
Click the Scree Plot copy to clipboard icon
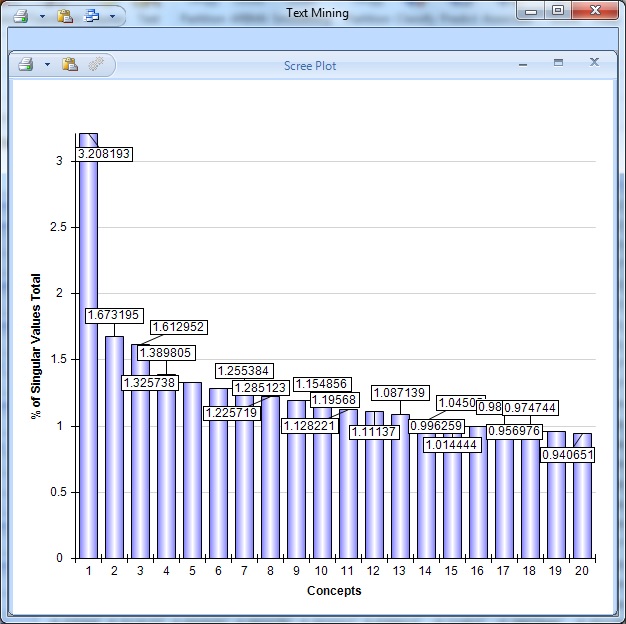70,64
